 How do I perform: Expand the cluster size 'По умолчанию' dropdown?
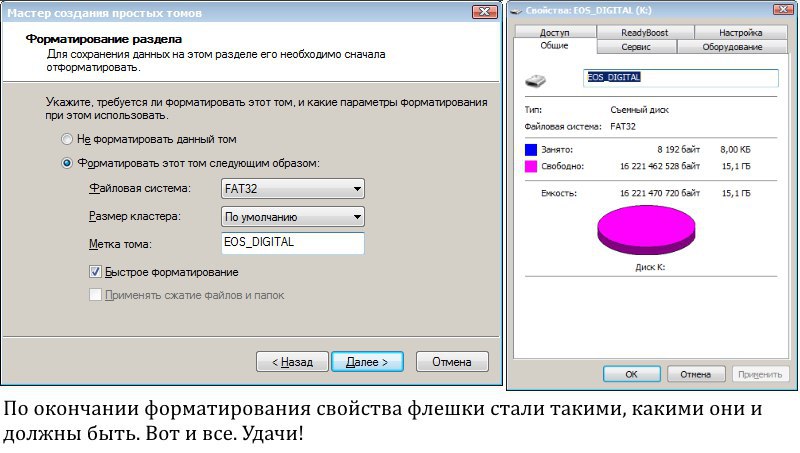click(x=292, y=217)
